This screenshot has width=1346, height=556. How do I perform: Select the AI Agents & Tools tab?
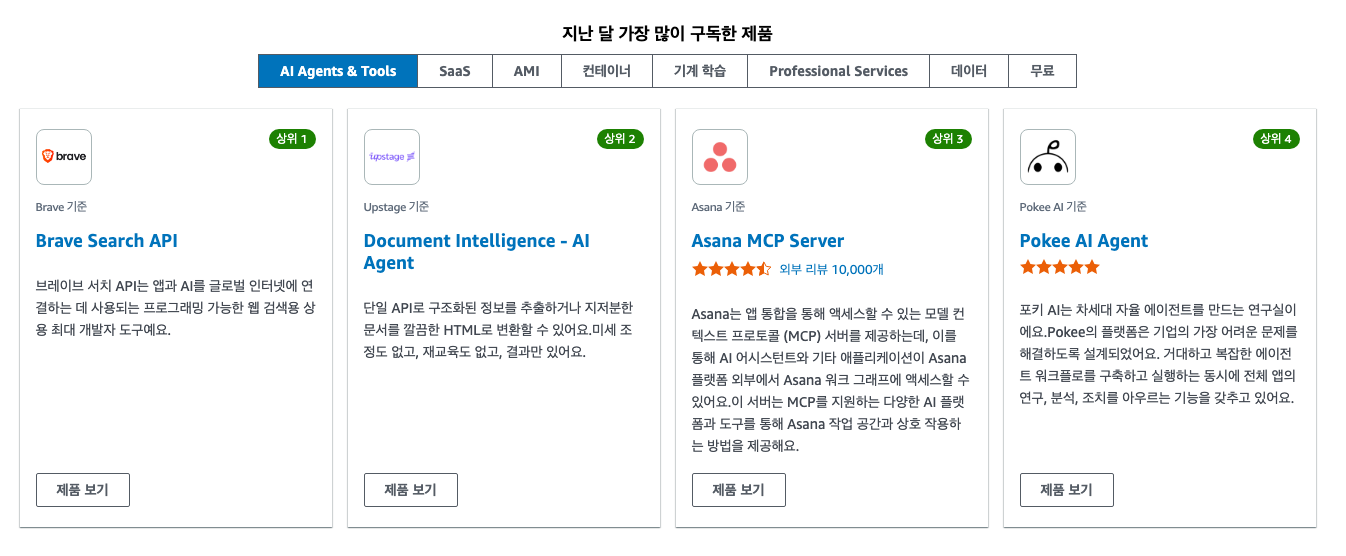coord(338,71)
